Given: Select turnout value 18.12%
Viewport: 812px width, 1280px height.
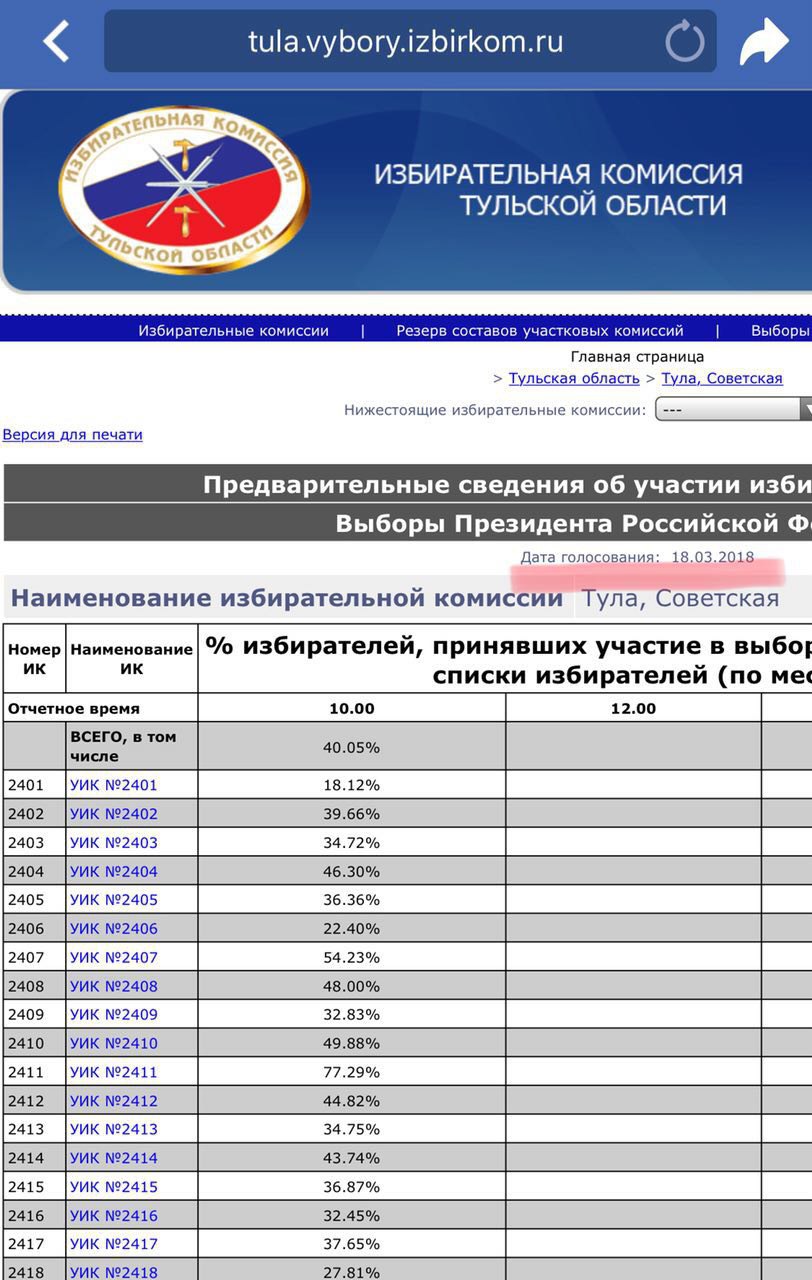Looking at the screenshot, I should coord(351,785).
